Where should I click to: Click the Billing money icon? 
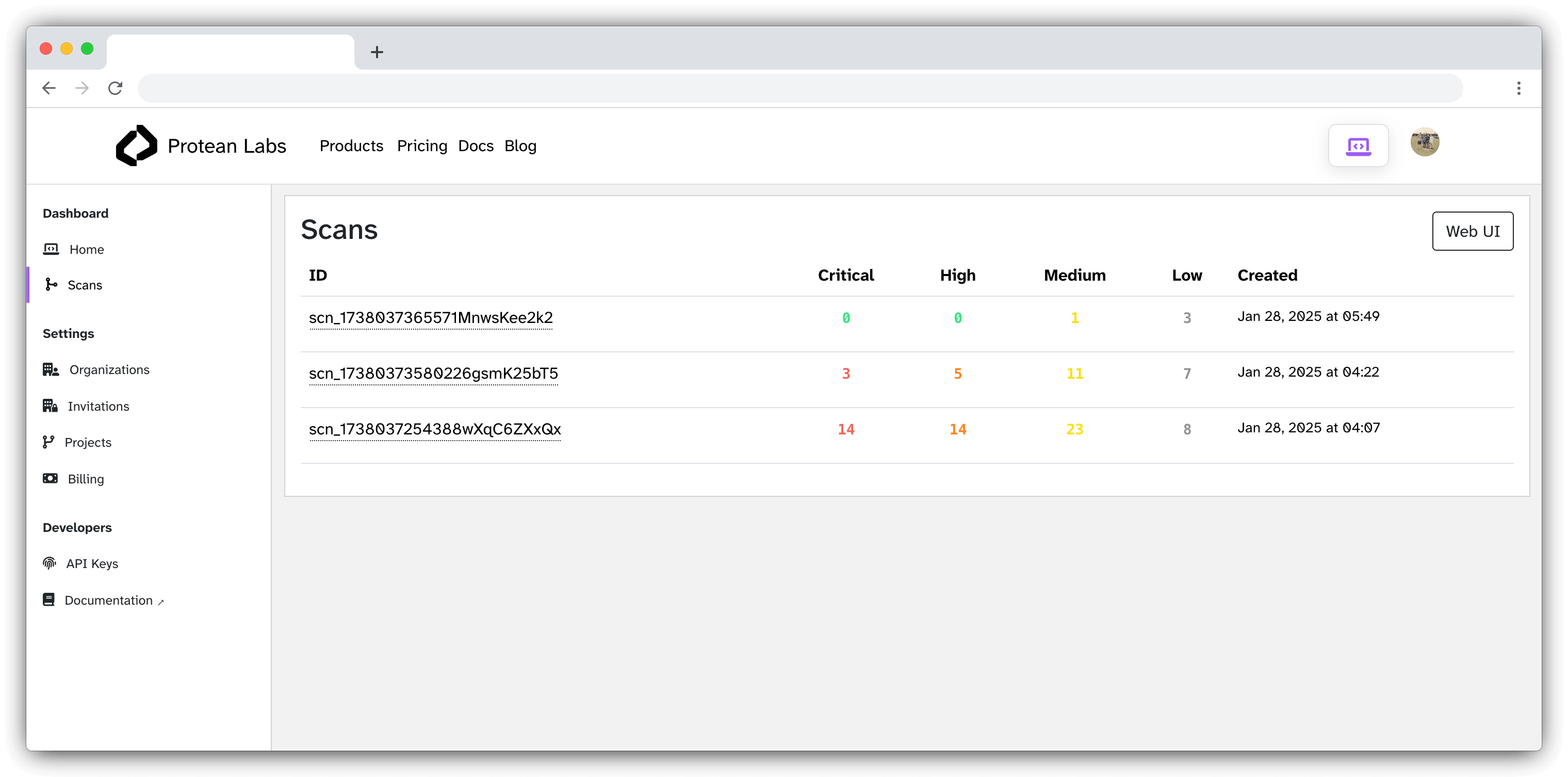(50, 479)
